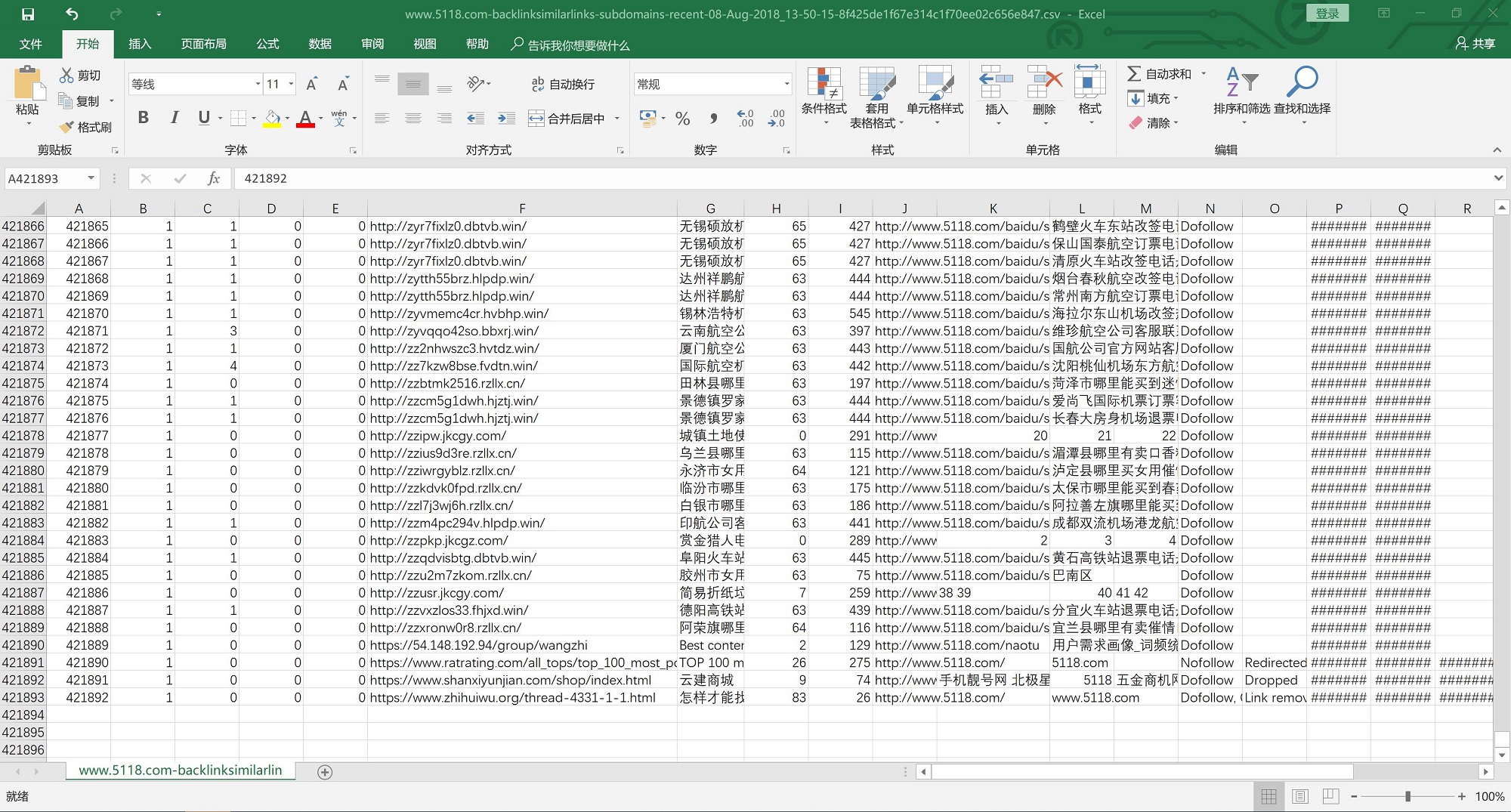This screenshot has width=1511, height=812.
Task: Increase font size with the larger A
Action: [x=312, y=84]
